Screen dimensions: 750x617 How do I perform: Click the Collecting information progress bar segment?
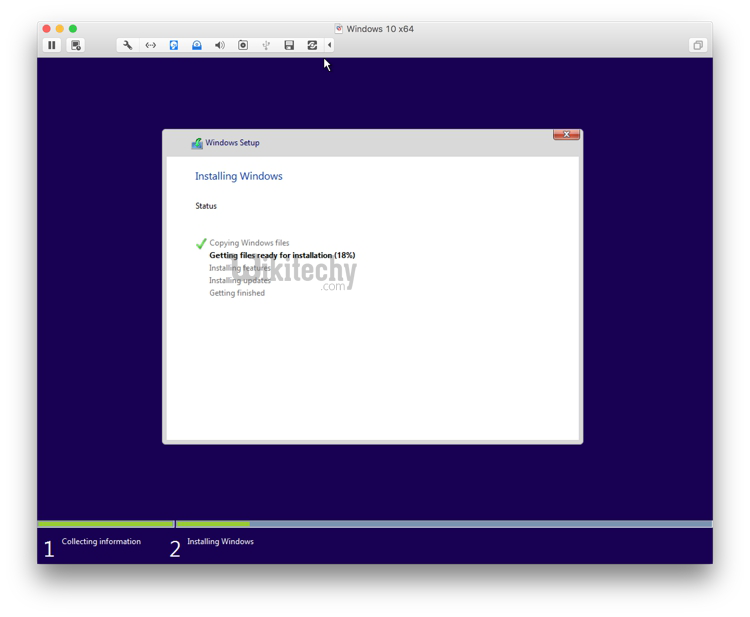[x=105, y=524]
